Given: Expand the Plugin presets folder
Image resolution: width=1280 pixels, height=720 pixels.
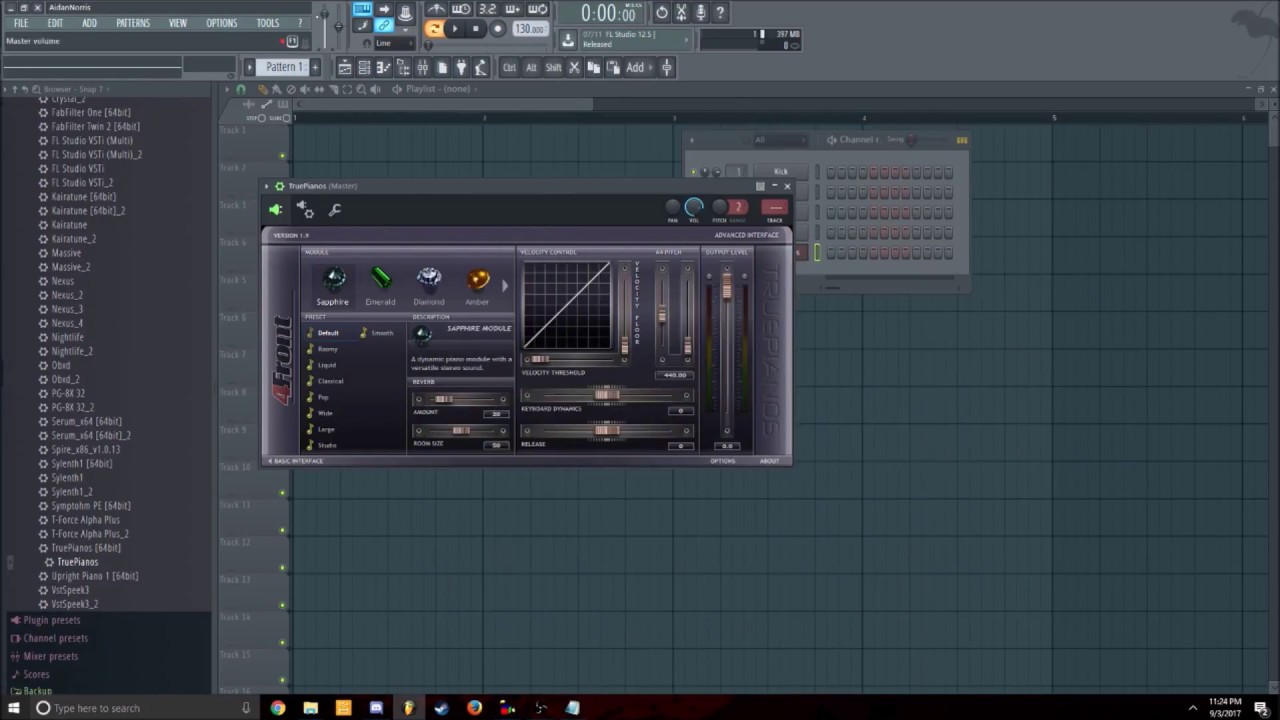Looking at the screenshot, I should [x=52, y=620].
